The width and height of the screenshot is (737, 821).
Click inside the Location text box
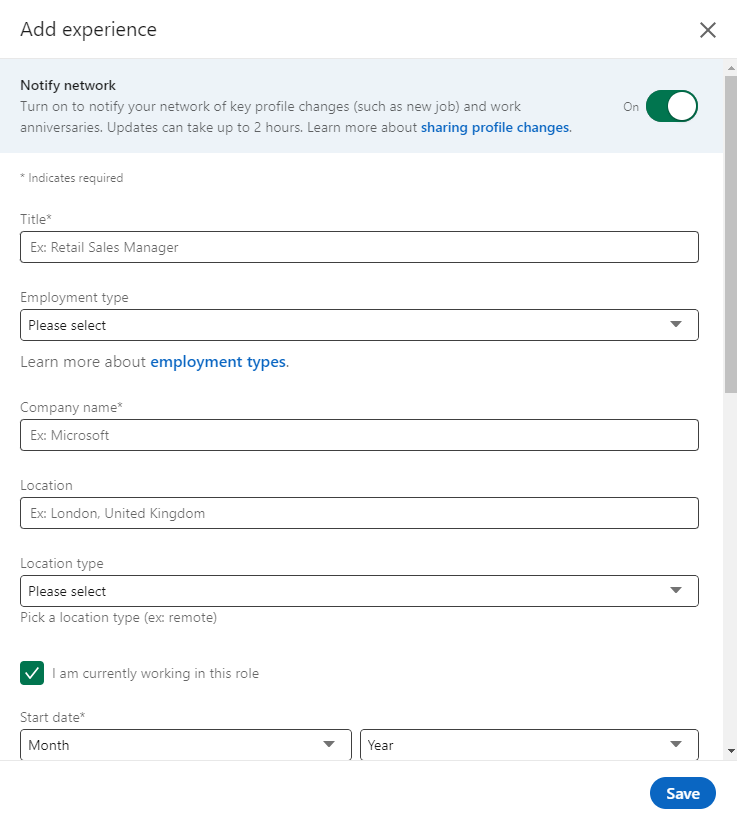click(x=359, y=513)
